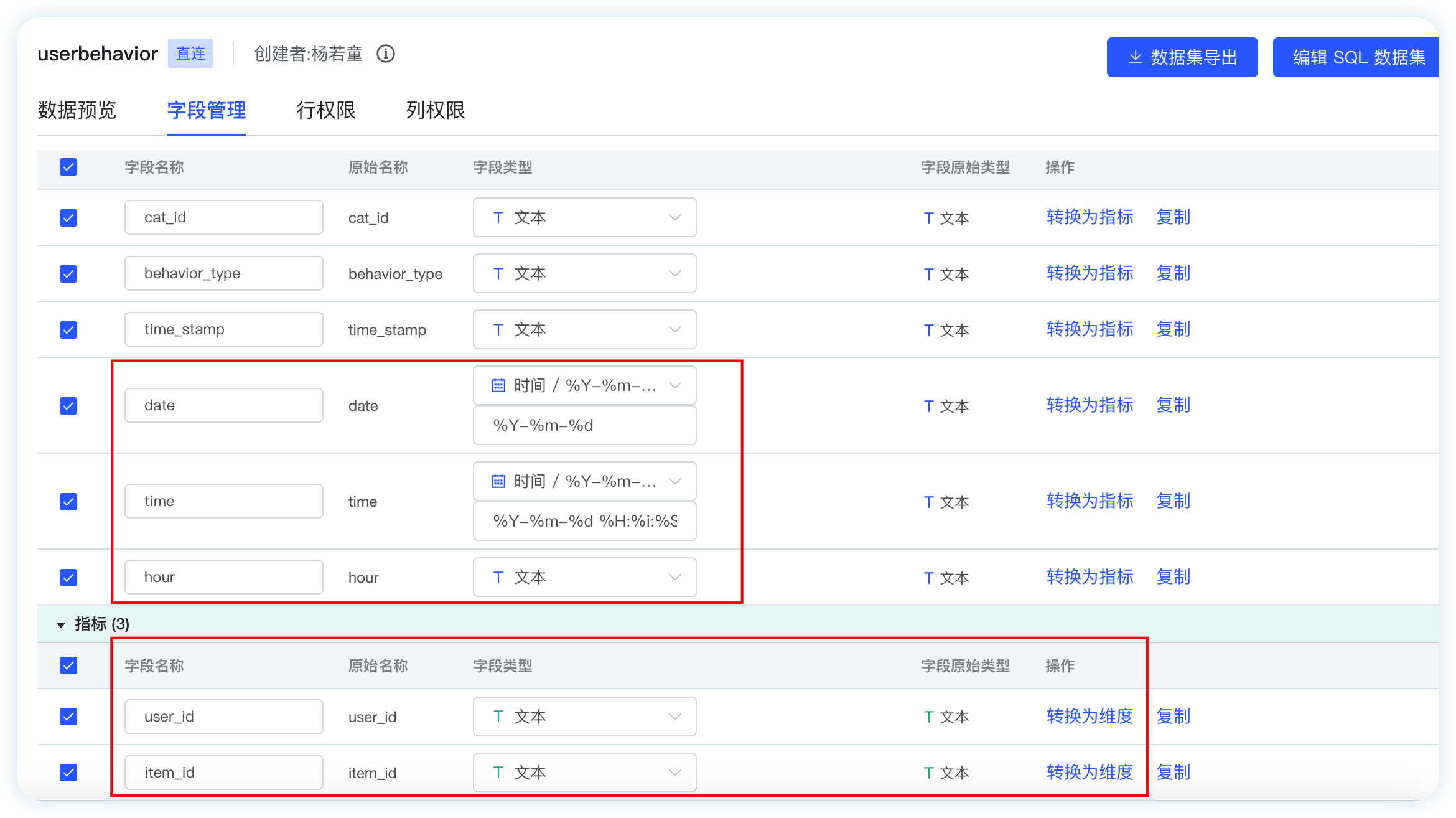Click 复制 for user_id row
The width and height of the screenshot is (1456, 818).
click(x=1174, y=717)
